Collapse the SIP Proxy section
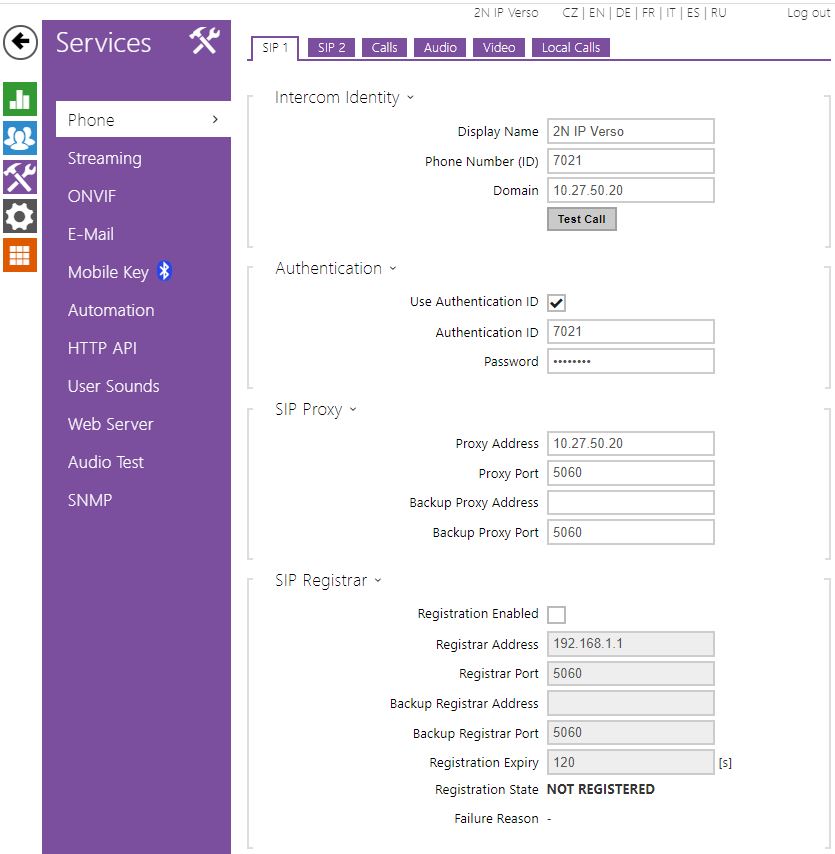The height and width of the screenshot is (854, 835). pos(316,410)
